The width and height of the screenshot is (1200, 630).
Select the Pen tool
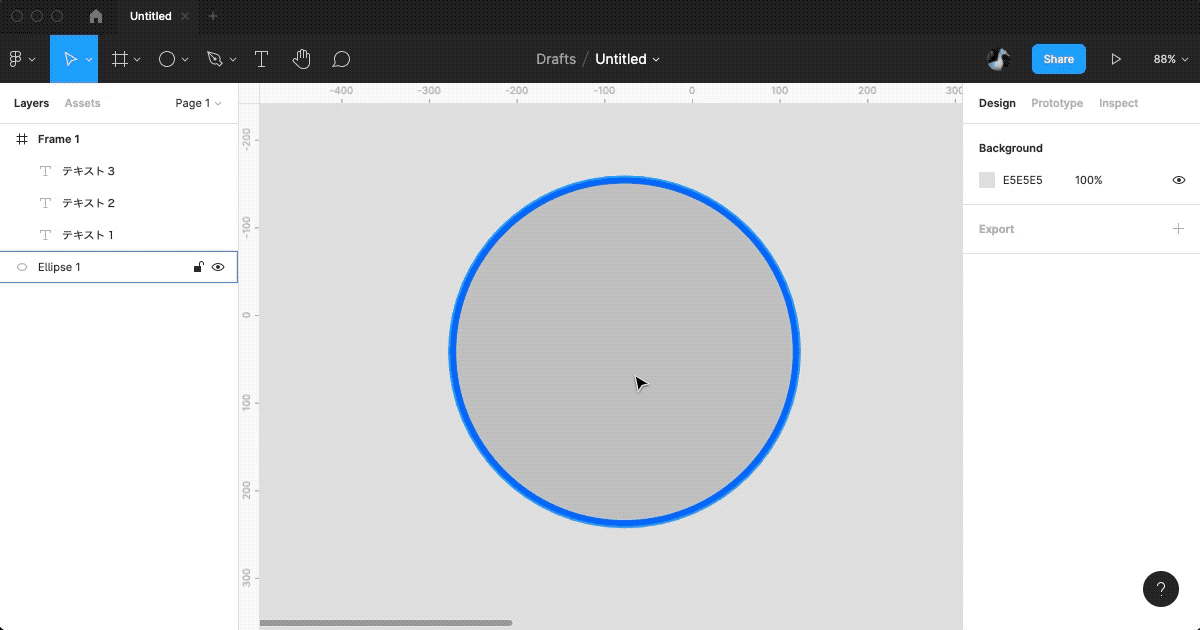click(213, 59)
